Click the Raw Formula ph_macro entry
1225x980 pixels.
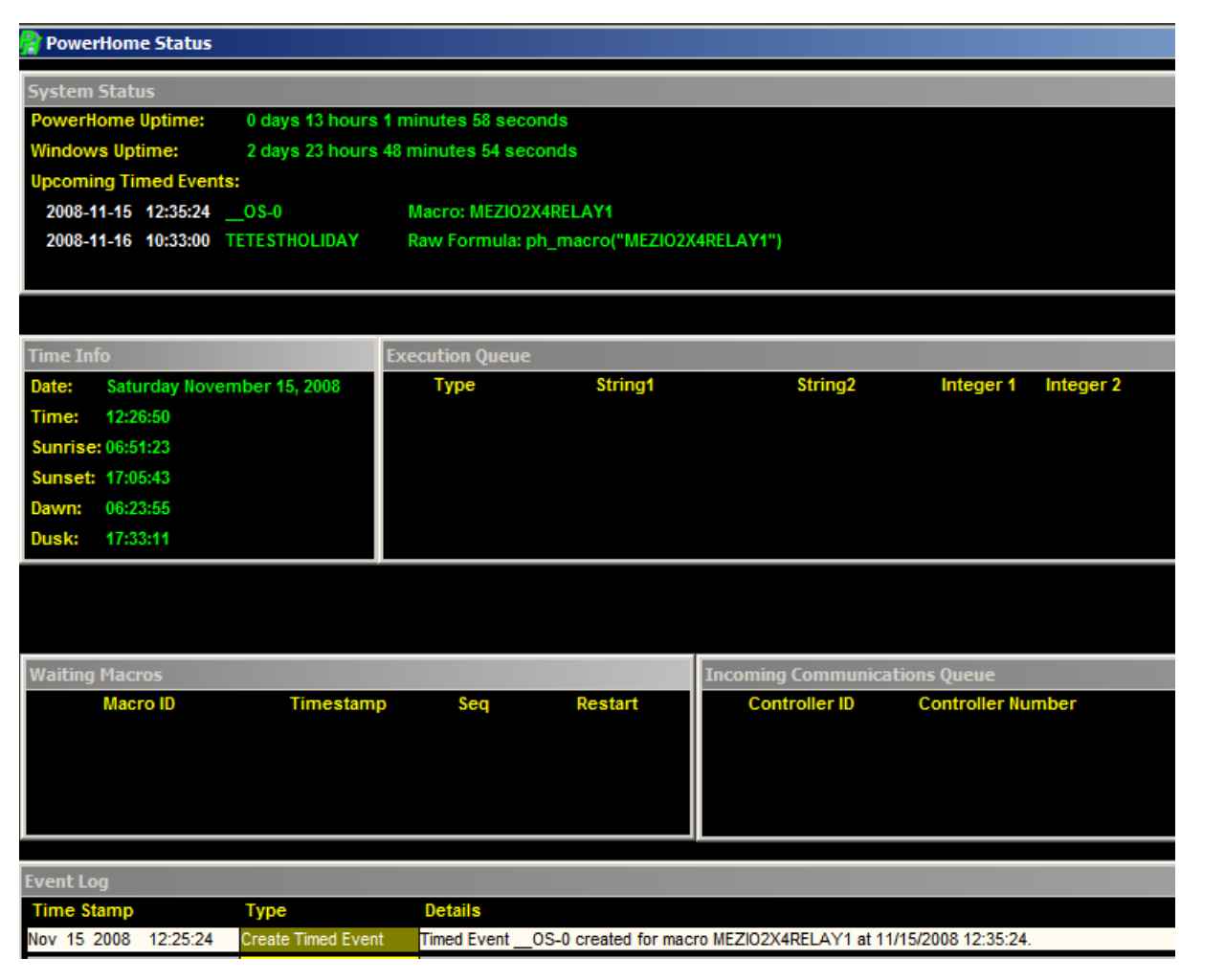point(594,241)
